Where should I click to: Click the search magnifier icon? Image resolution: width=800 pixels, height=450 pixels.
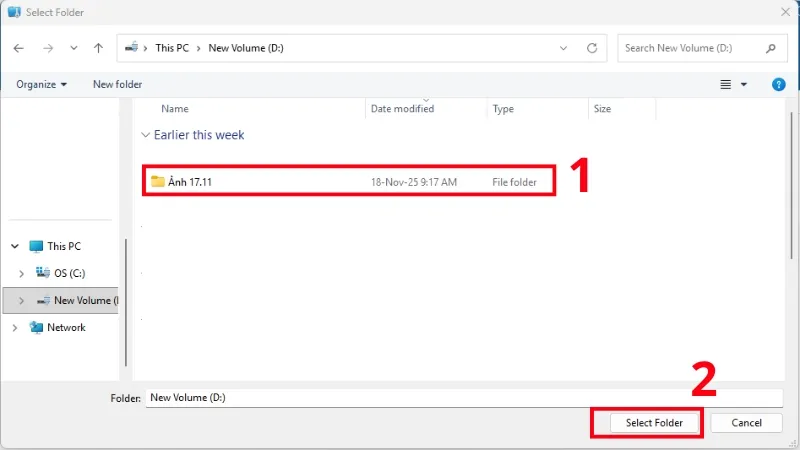770,48
